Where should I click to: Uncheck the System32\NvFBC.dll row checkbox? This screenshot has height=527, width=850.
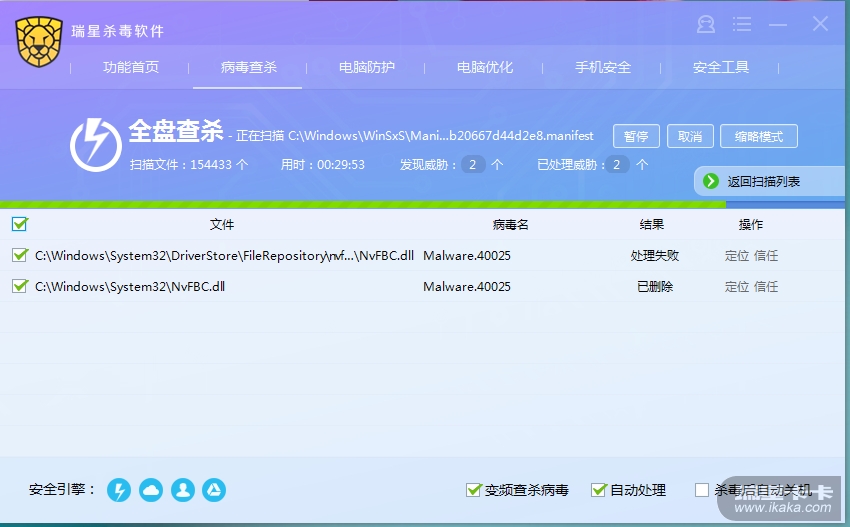point(20,285)
